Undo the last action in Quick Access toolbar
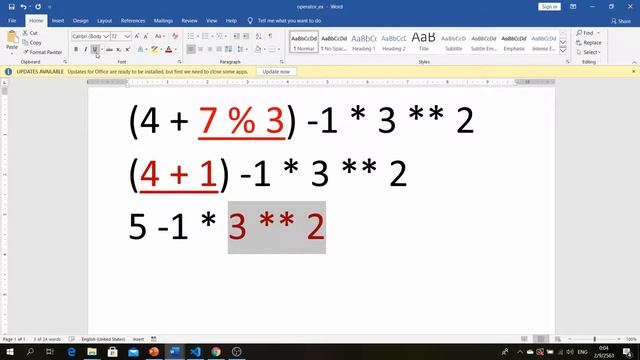Screen dimensions: 640x360 24,7
